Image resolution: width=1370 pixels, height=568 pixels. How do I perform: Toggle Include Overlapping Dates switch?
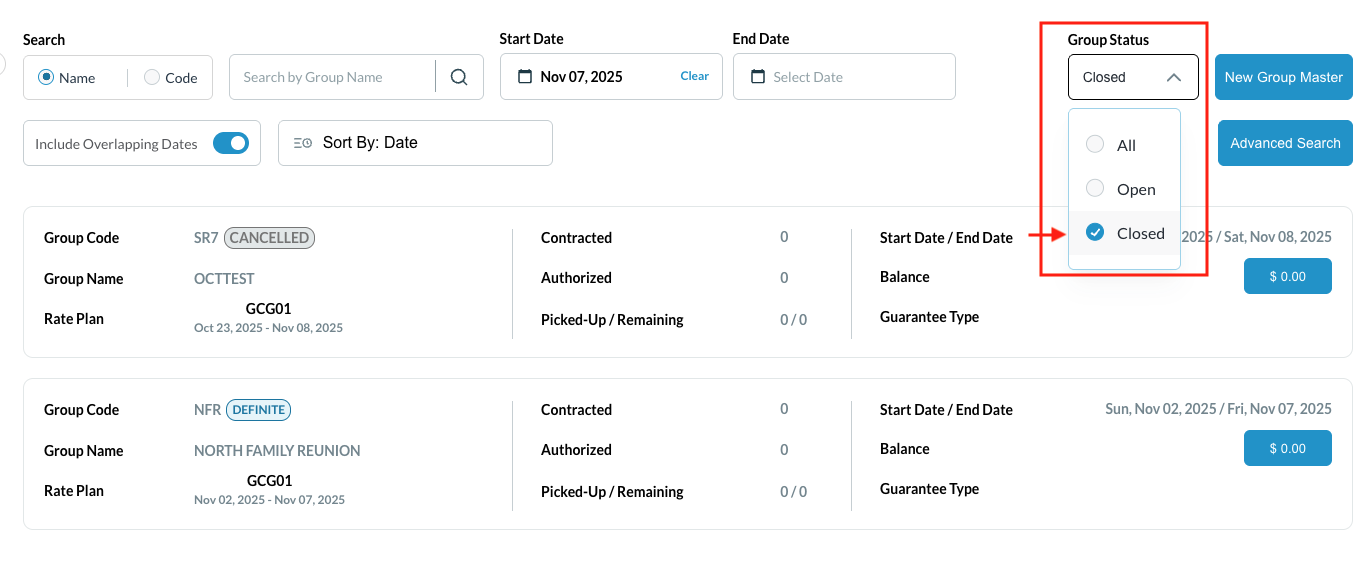(x=231, y=143)
